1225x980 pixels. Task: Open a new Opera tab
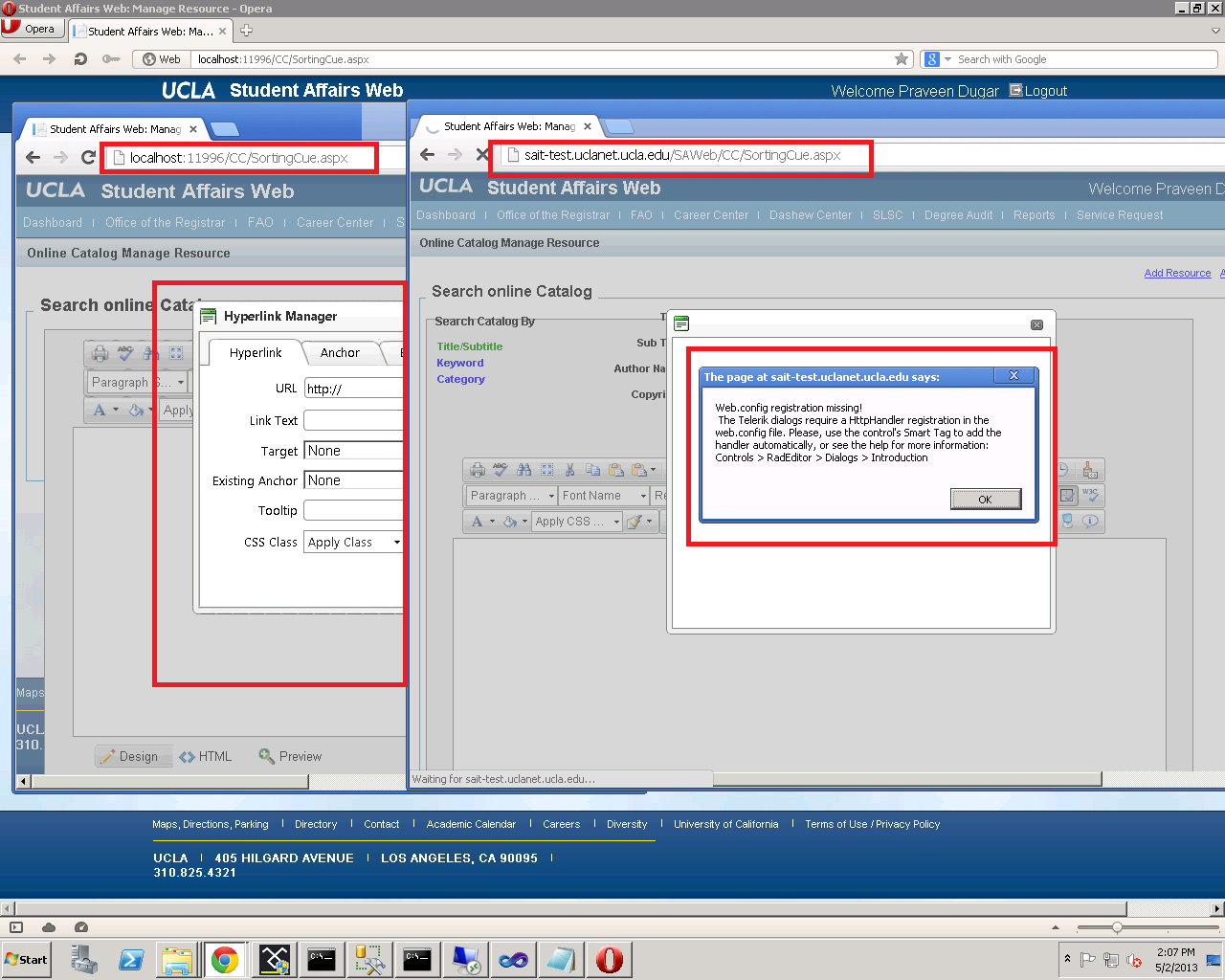coord(246,31)
